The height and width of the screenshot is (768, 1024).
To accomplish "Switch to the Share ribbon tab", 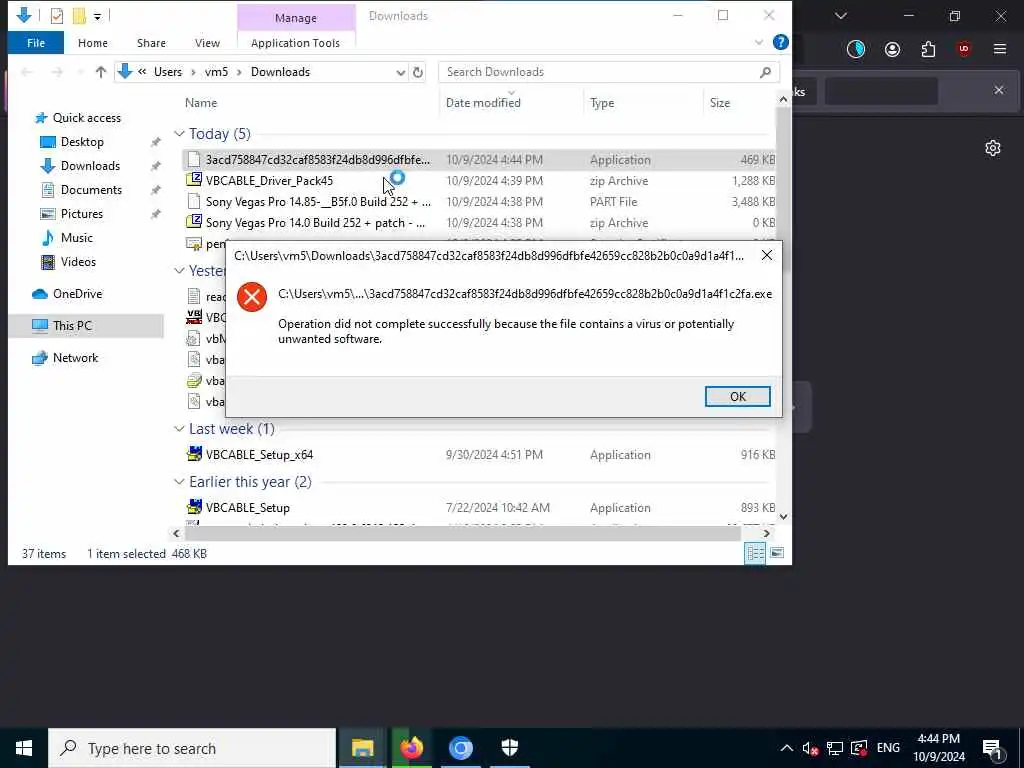I will (151, 43).
